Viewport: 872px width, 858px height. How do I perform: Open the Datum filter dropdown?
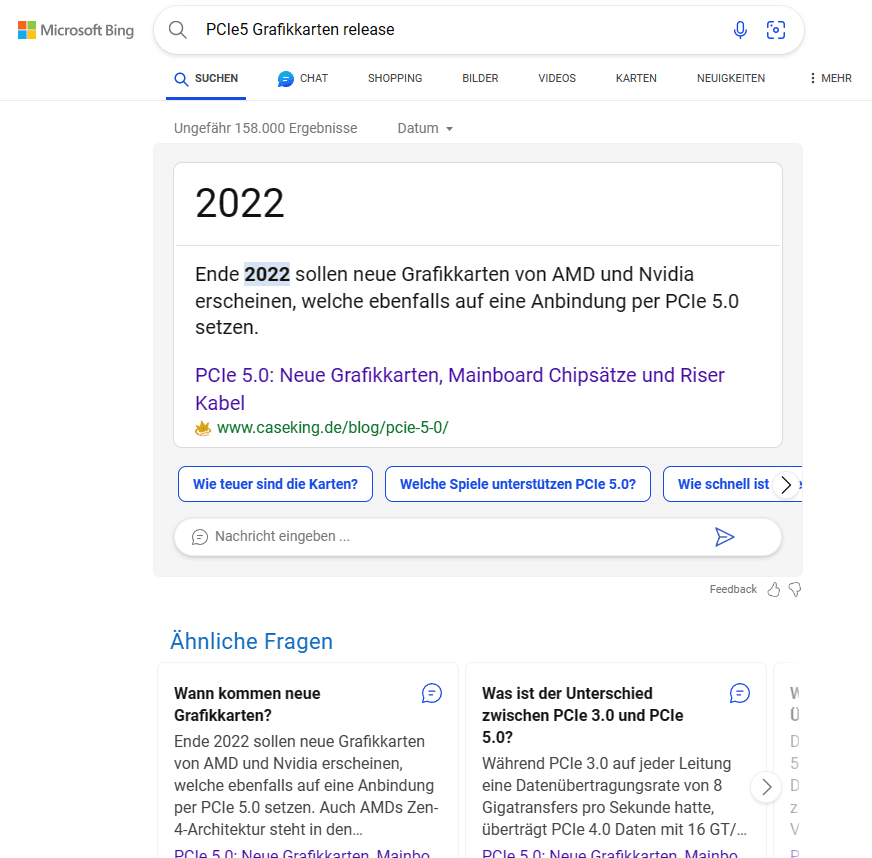tap(425, 128)
